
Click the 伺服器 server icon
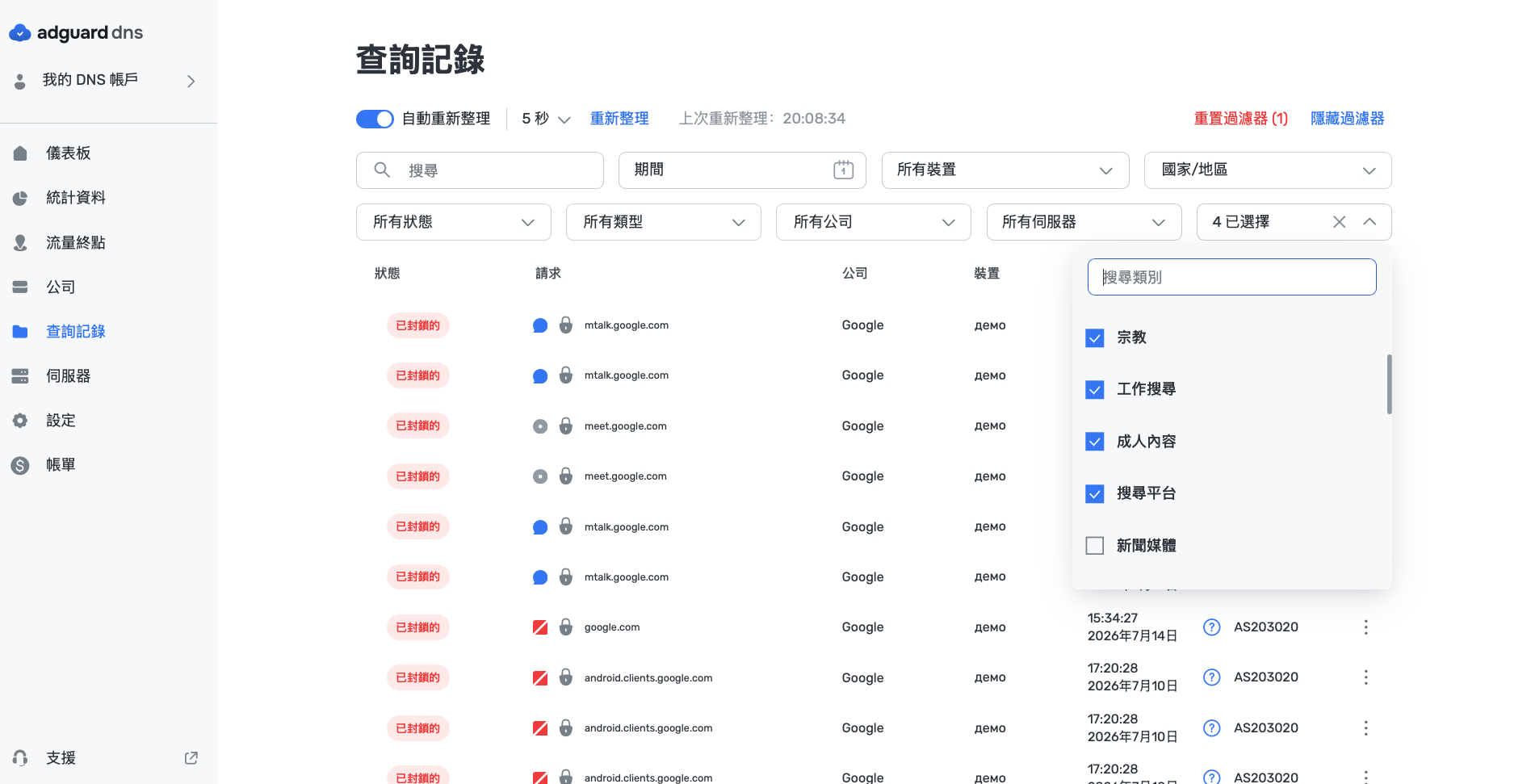20,376
